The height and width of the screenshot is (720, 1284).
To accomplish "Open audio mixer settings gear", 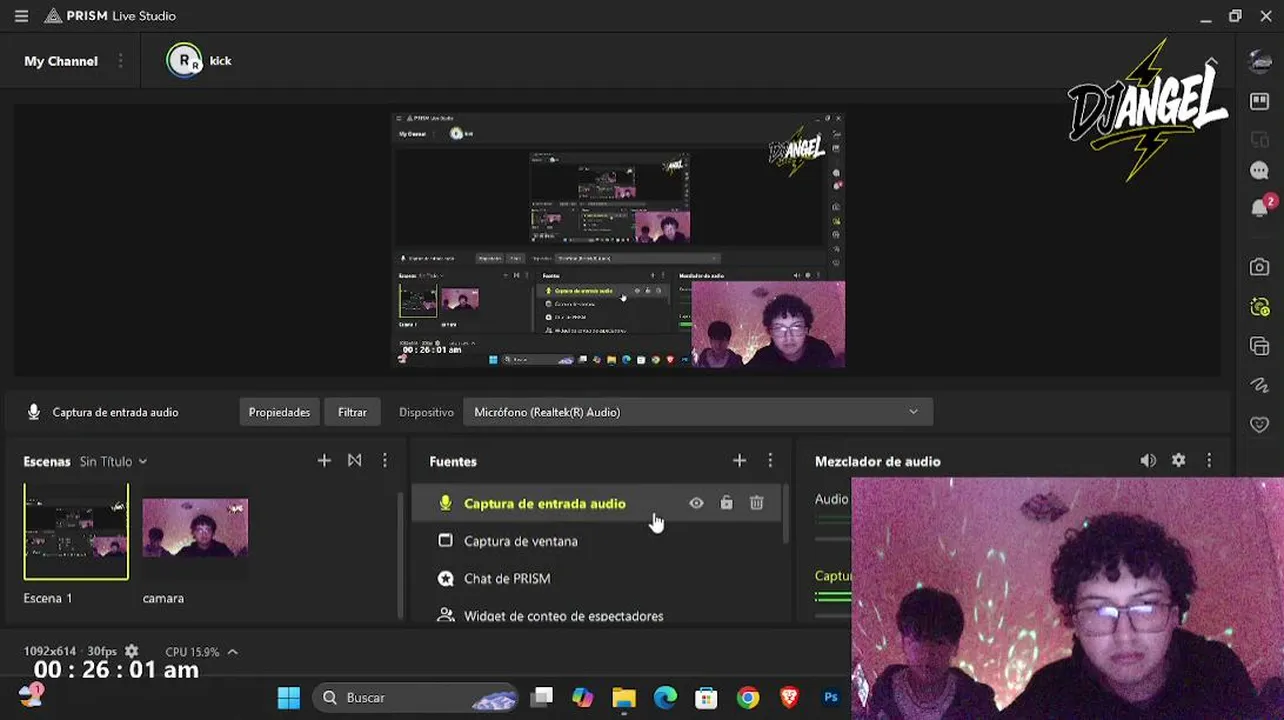I will click(1178, 460).
